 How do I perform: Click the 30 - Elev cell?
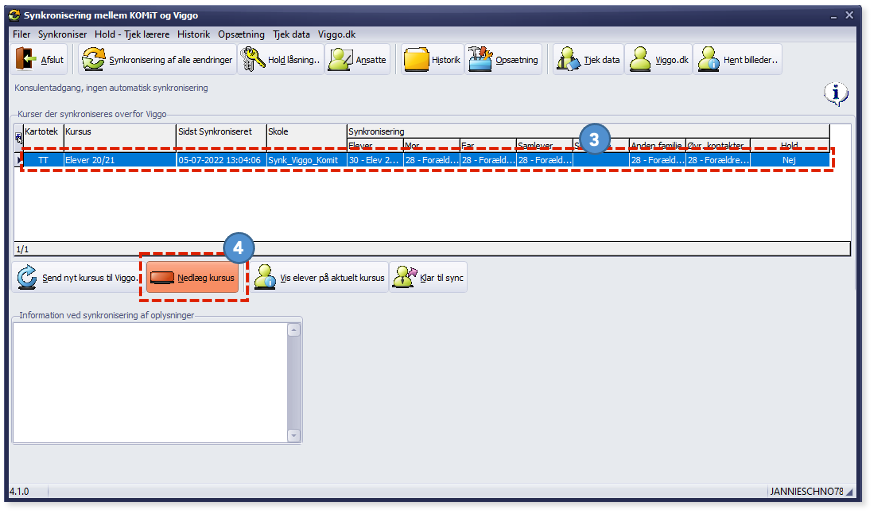click(375, 160)
